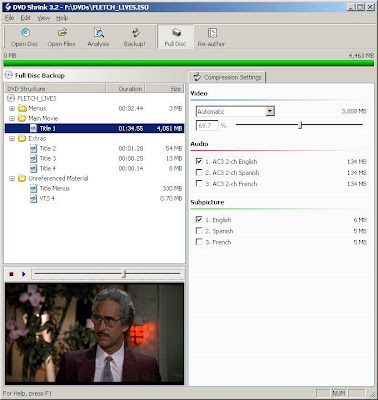Click the Title 1 file icon
Viewport: 378px width, 400px height.
pos(33,128)
